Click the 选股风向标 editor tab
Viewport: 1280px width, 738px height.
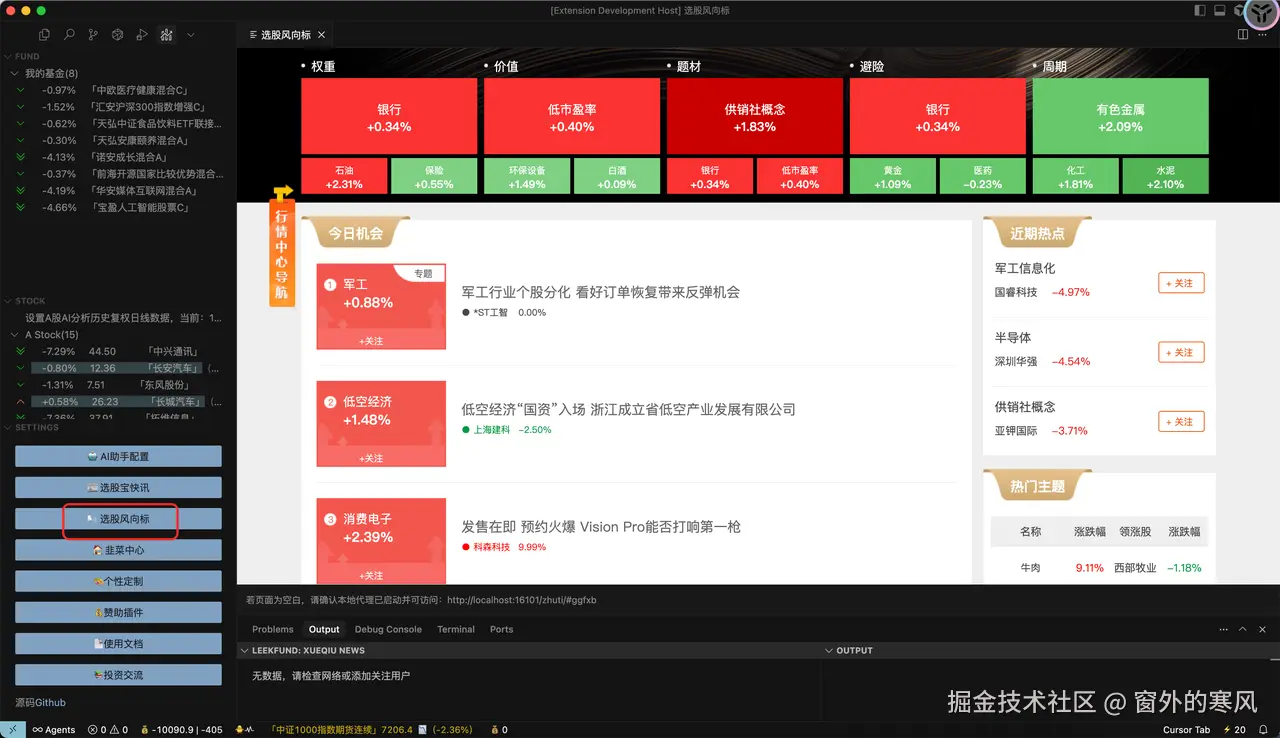click(x=287, y=32)
